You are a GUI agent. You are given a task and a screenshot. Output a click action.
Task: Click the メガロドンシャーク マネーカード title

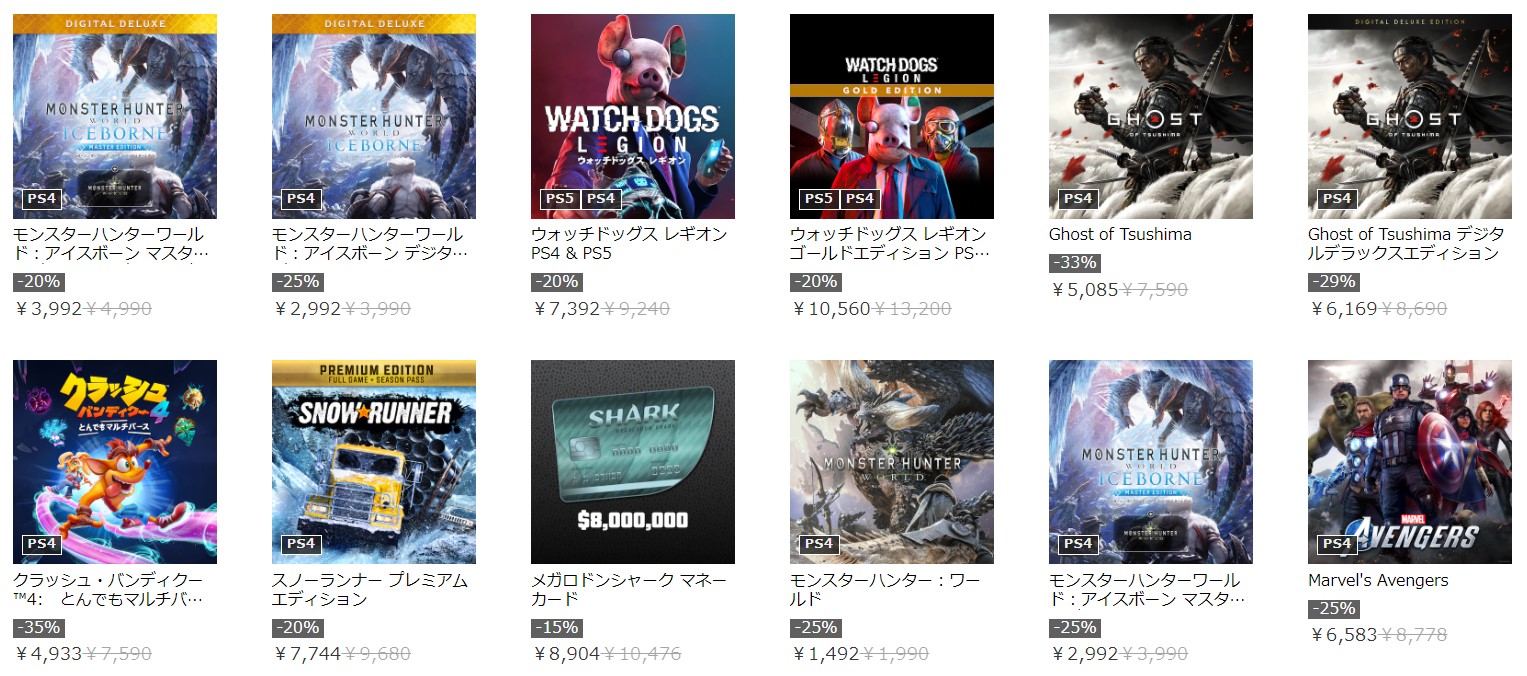(x=629, y=590)
